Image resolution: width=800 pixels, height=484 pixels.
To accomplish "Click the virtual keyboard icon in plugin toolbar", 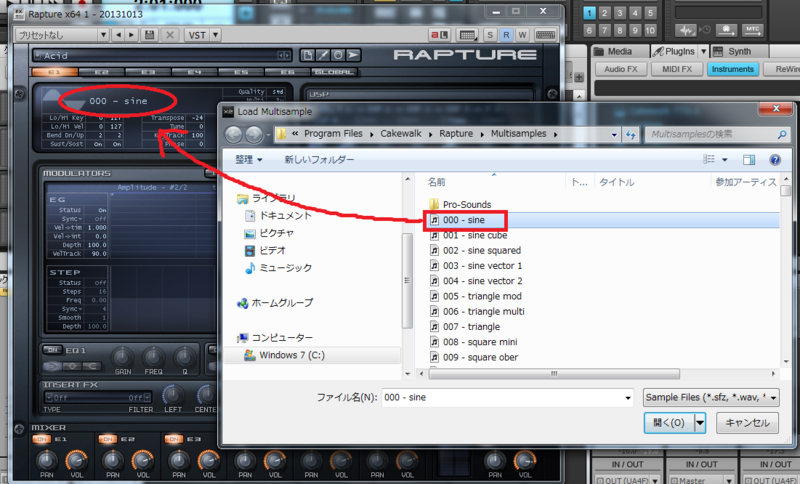I will click(x=545, y=35).
